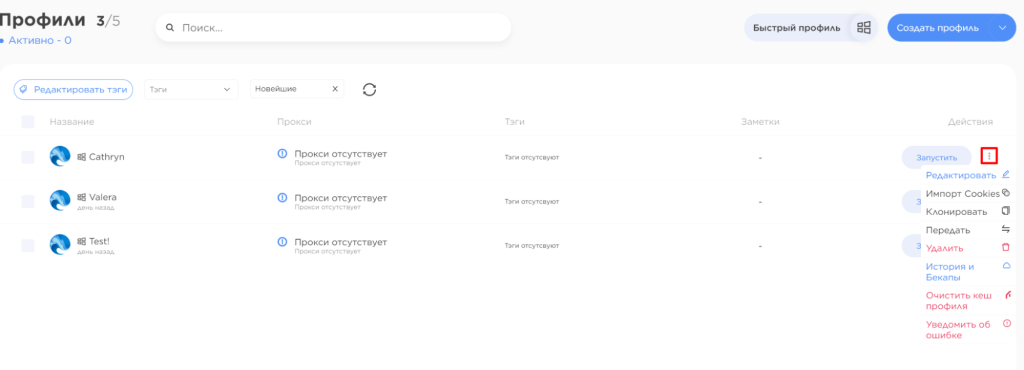Launch Cathryn with the Запустить button
The image size is (1024, 370).
point(936,157)
